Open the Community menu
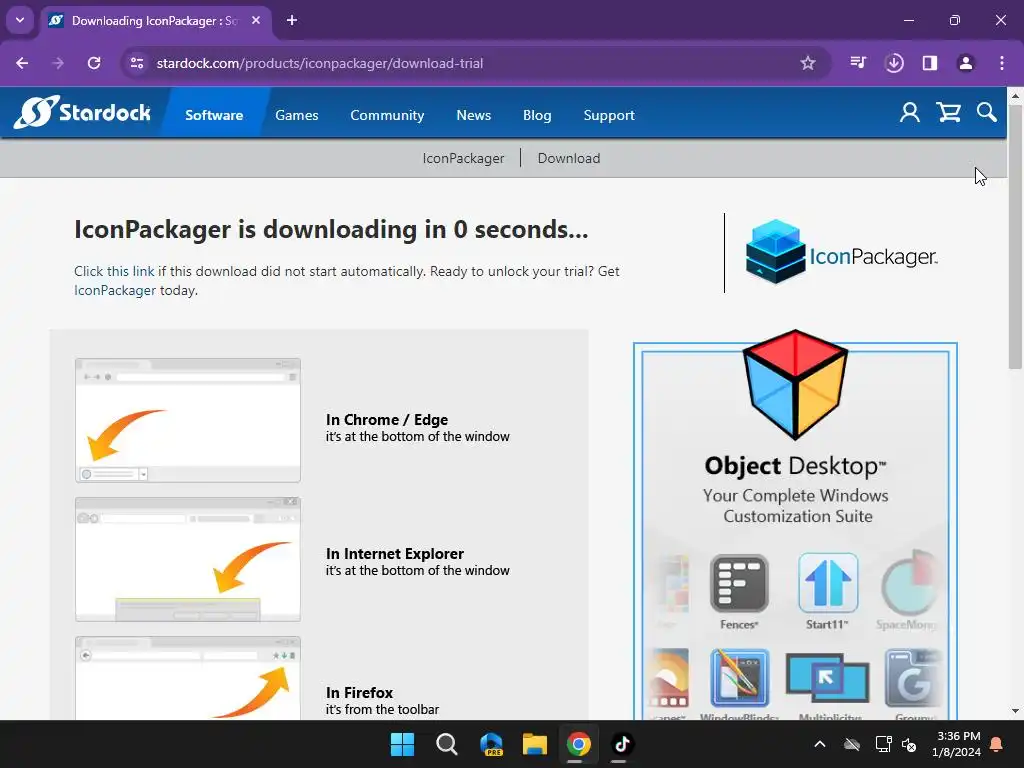 [387, 115]
